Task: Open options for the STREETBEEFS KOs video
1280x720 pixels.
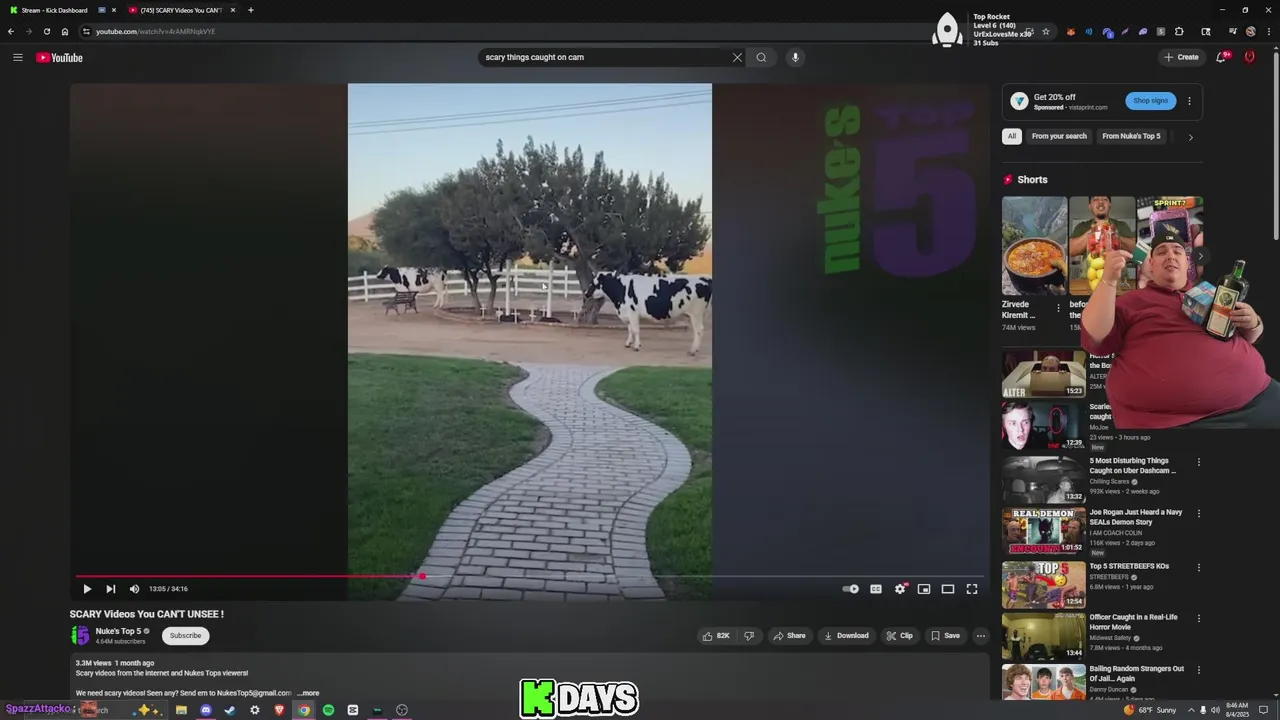Action: tap(1198, 567)
